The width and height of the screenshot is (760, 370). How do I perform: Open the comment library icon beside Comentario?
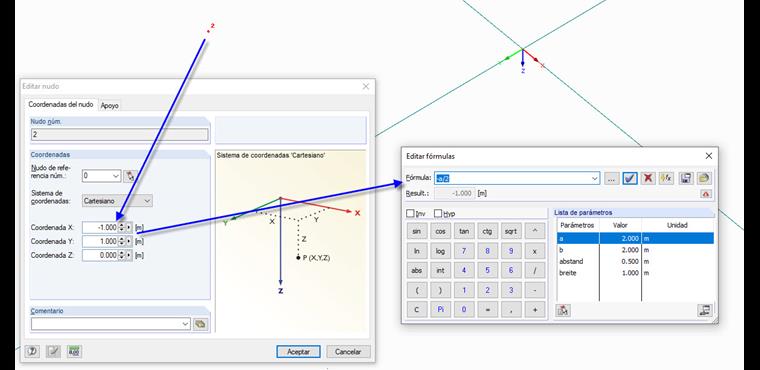pyautogui.click(x=201, y=324)
